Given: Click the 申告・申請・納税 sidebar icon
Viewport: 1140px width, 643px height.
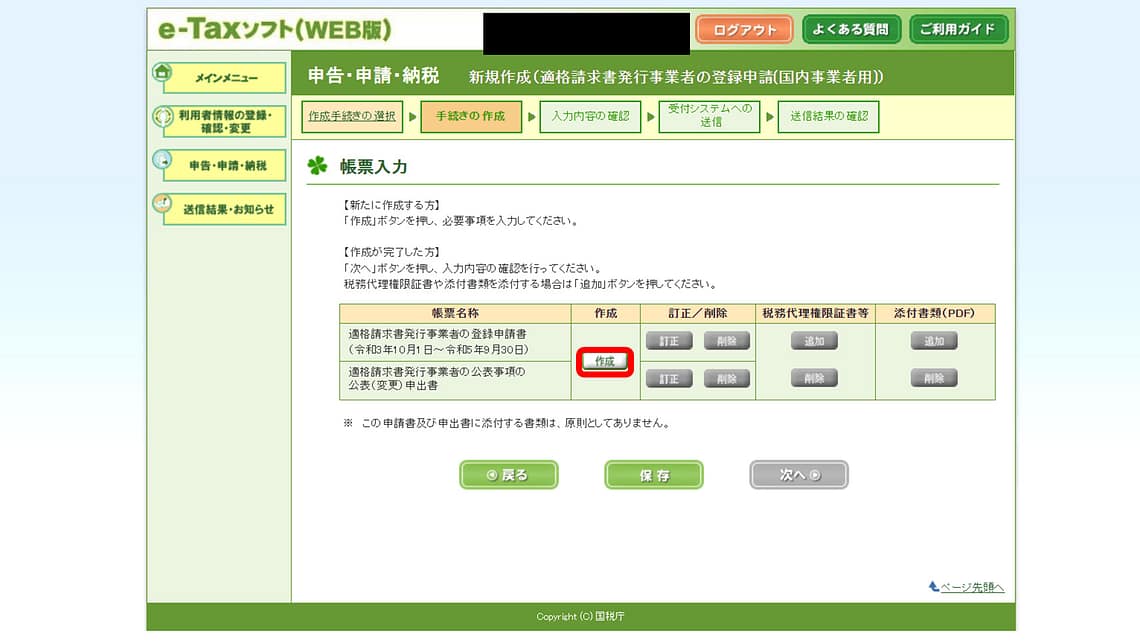Looking at the screenshot, I should pos(162,160).
